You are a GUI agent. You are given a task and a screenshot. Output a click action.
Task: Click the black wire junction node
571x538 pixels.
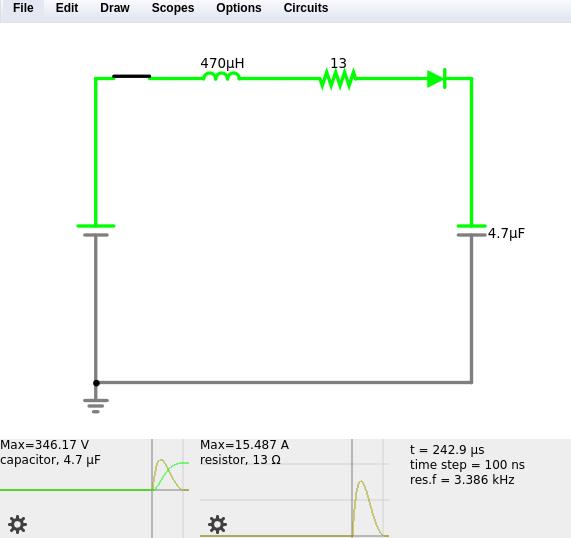[96, 383]
